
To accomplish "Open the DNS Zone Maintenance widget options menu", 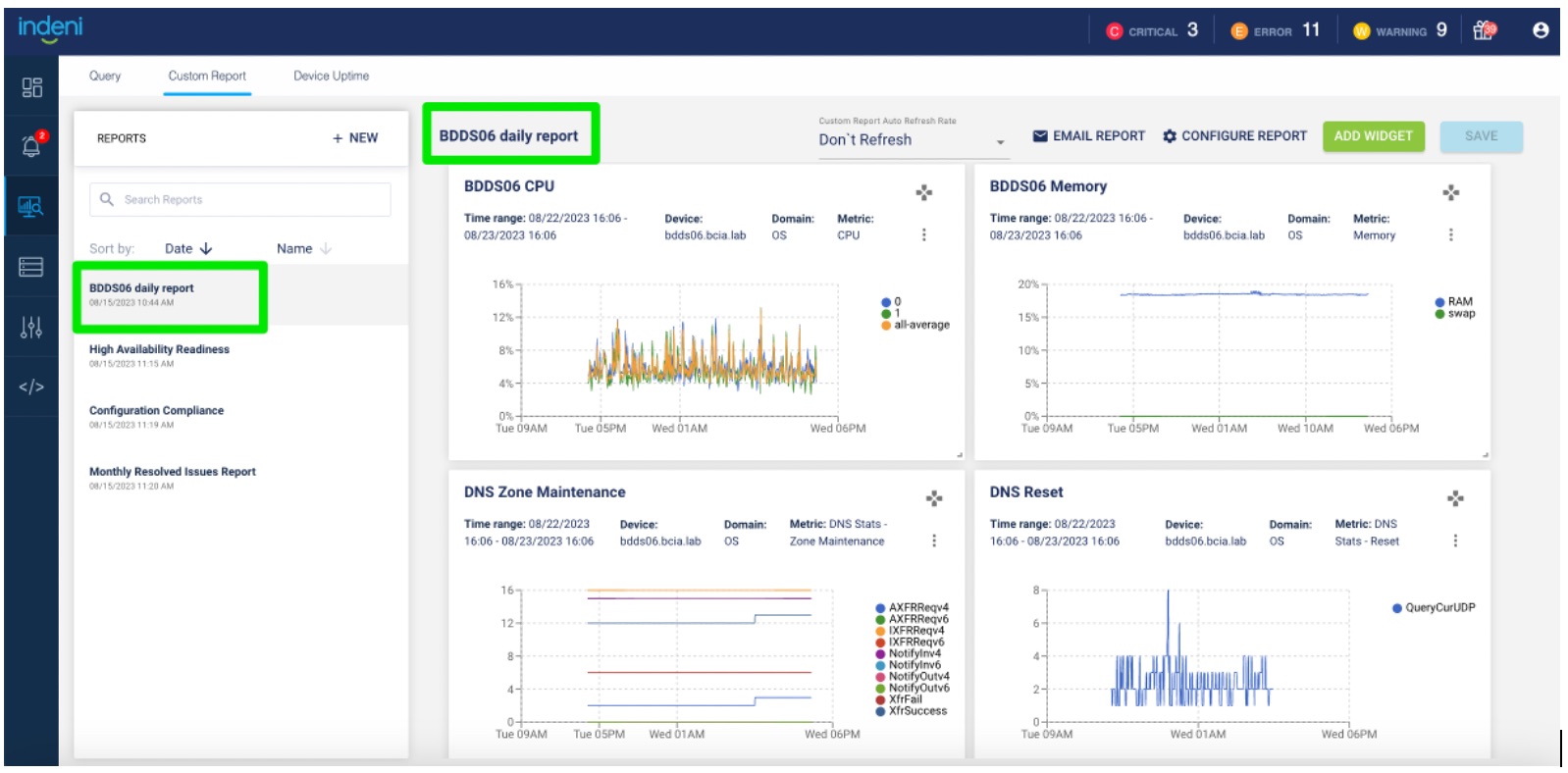I will (x=933, y=541).
